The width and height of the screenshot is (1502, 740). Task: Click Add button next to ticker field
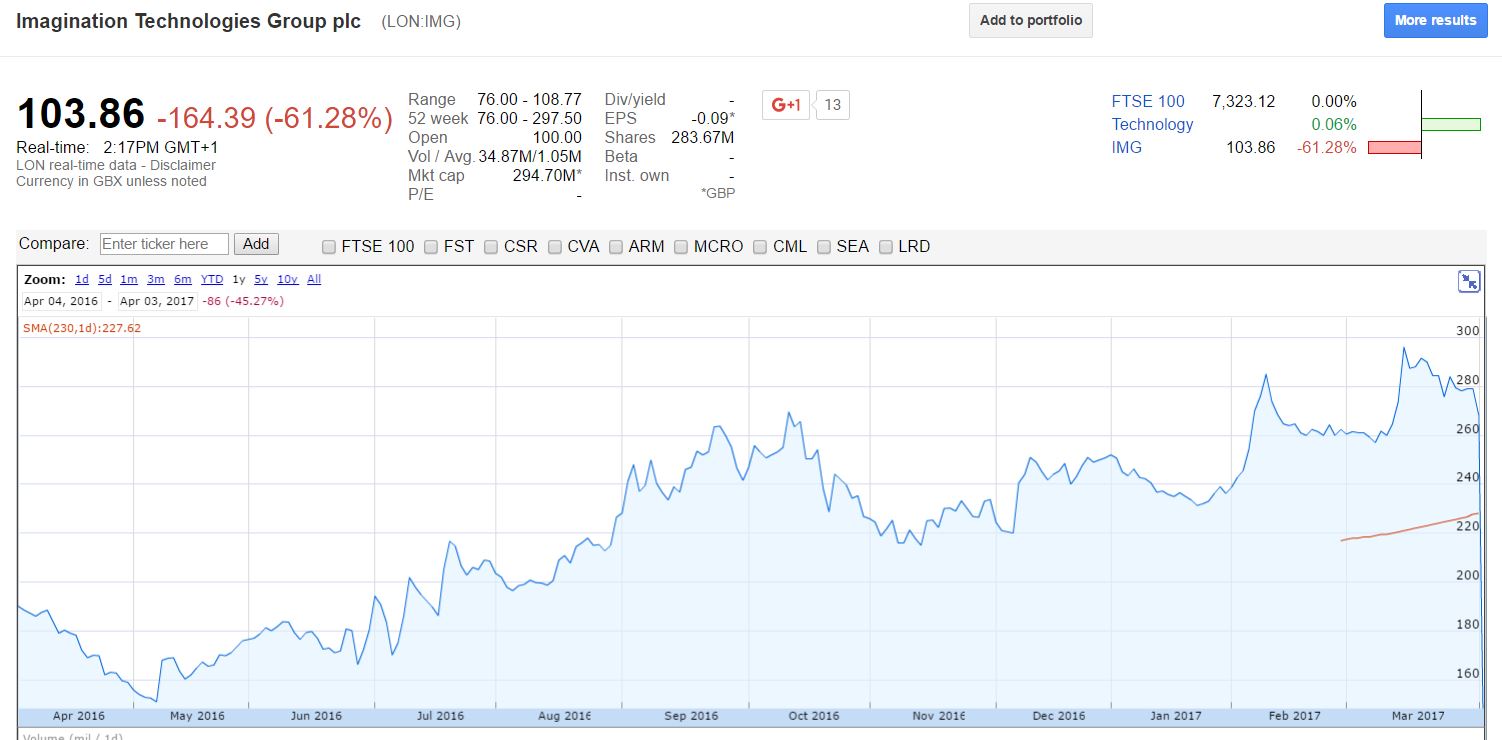pyautogui.click(x=256, y=244)
